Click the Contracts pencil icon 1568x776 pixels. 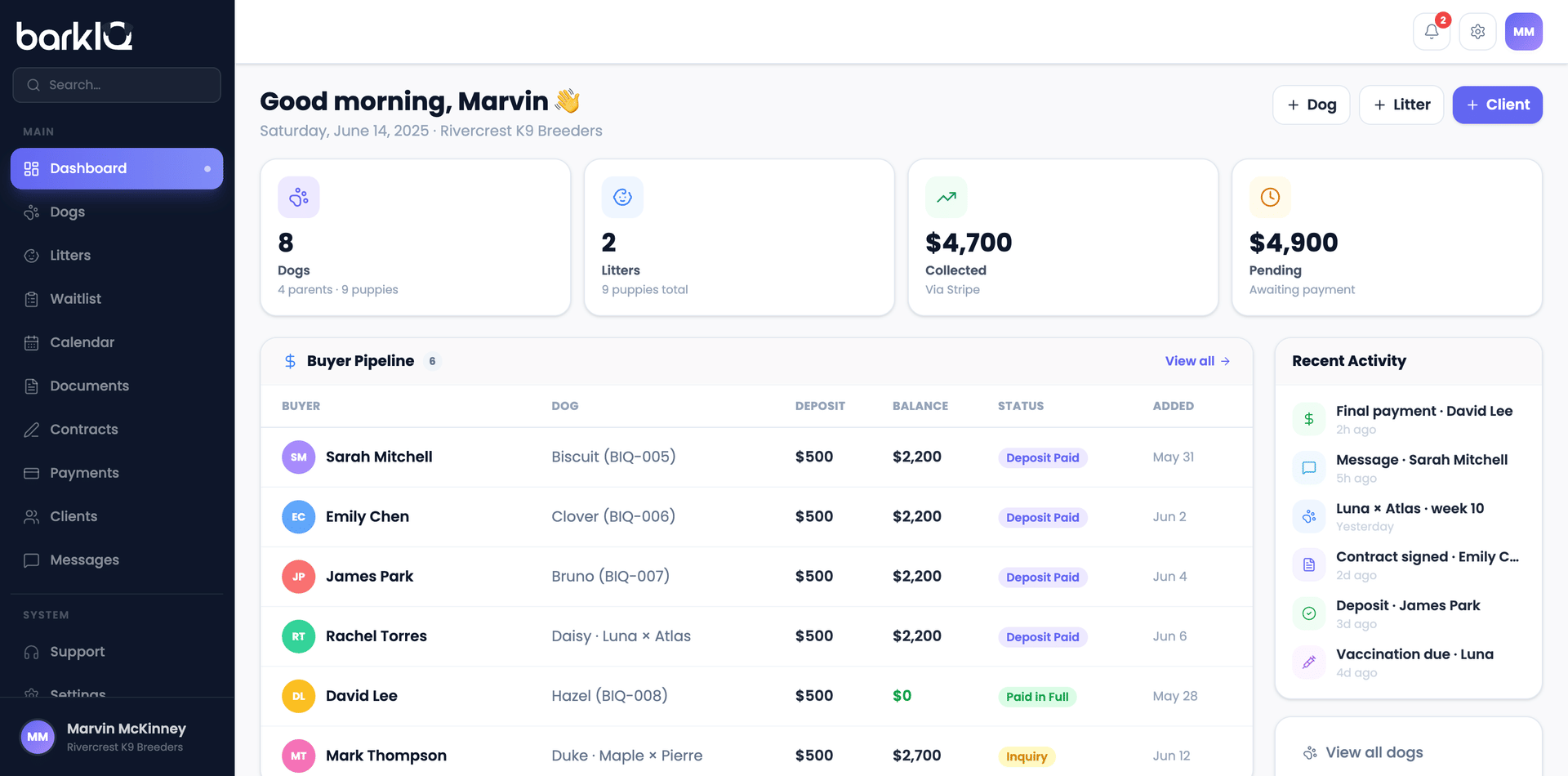[31, 429]
